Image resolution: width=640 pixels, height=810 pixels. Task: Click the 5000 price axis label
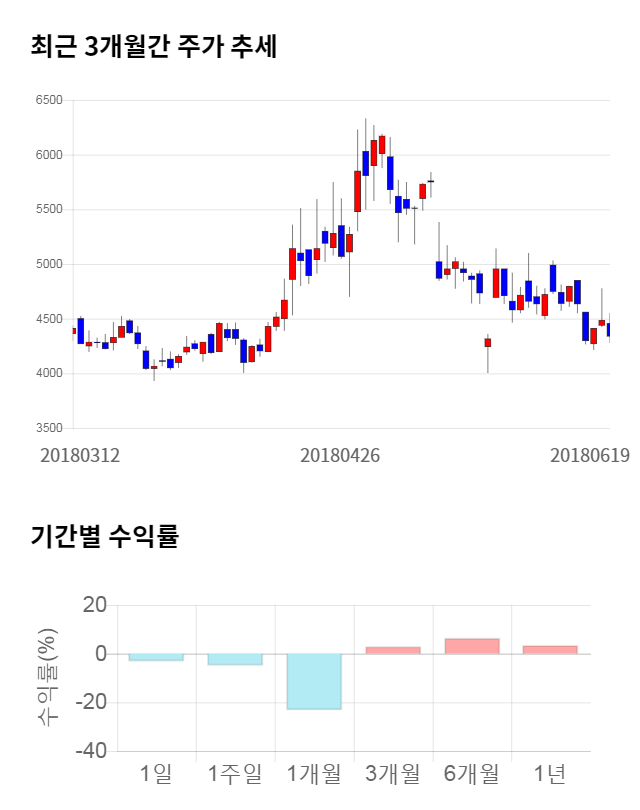[x=48, y=265]
